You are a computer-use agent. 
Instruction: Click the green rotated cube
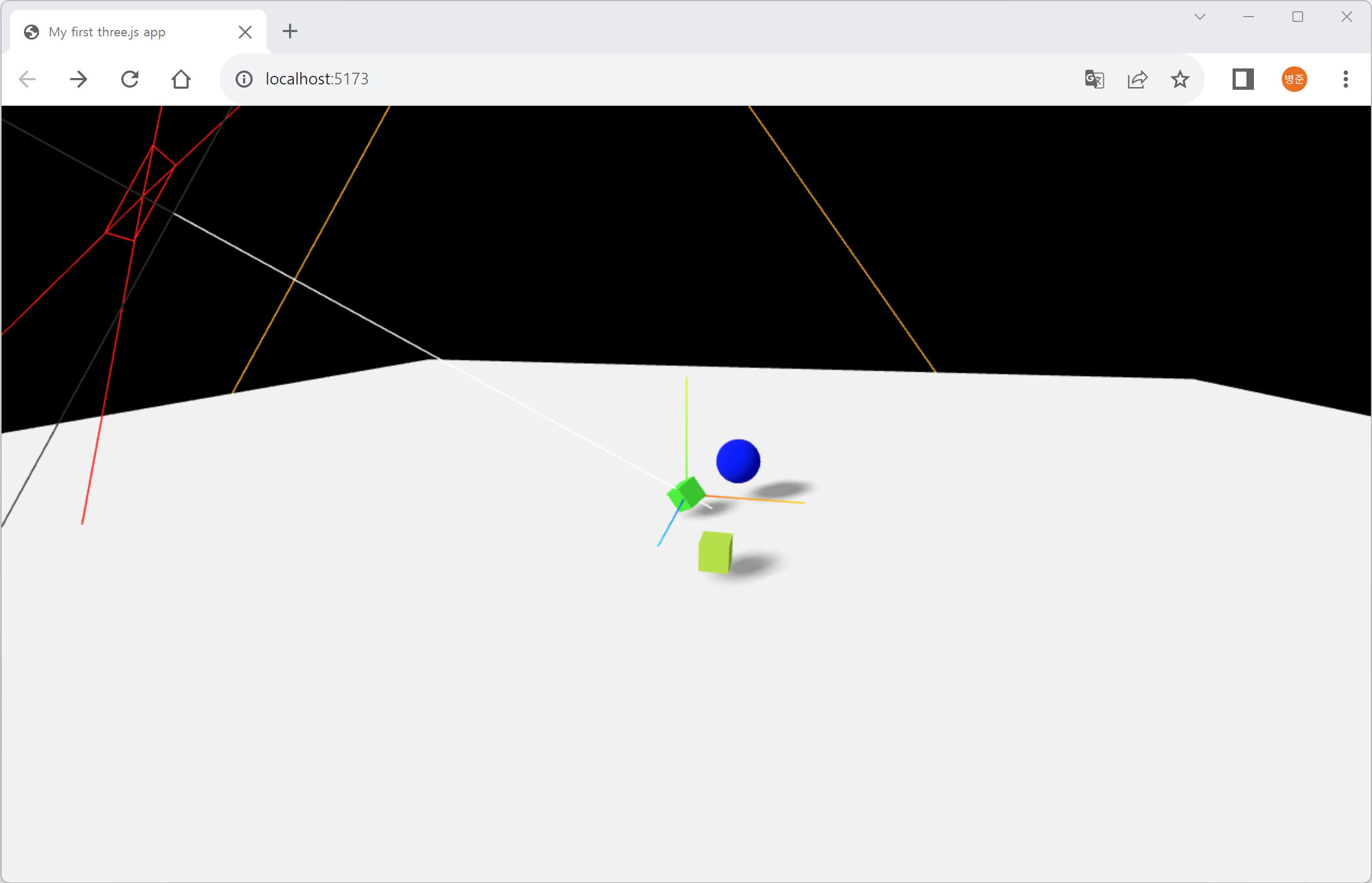click(687, 493)
